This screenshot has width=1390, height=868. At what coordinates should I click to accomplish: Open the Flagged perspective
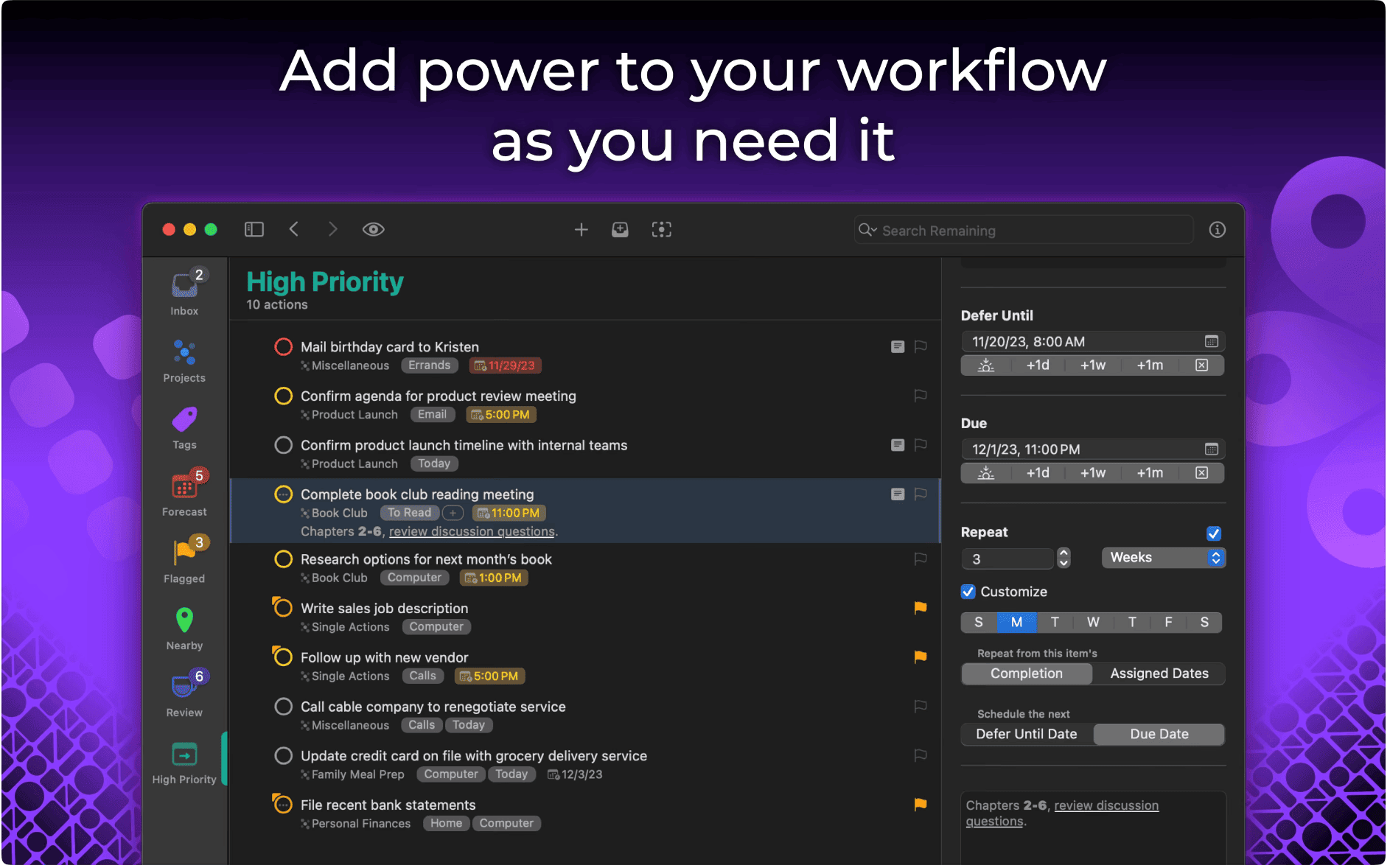point(184,560)
